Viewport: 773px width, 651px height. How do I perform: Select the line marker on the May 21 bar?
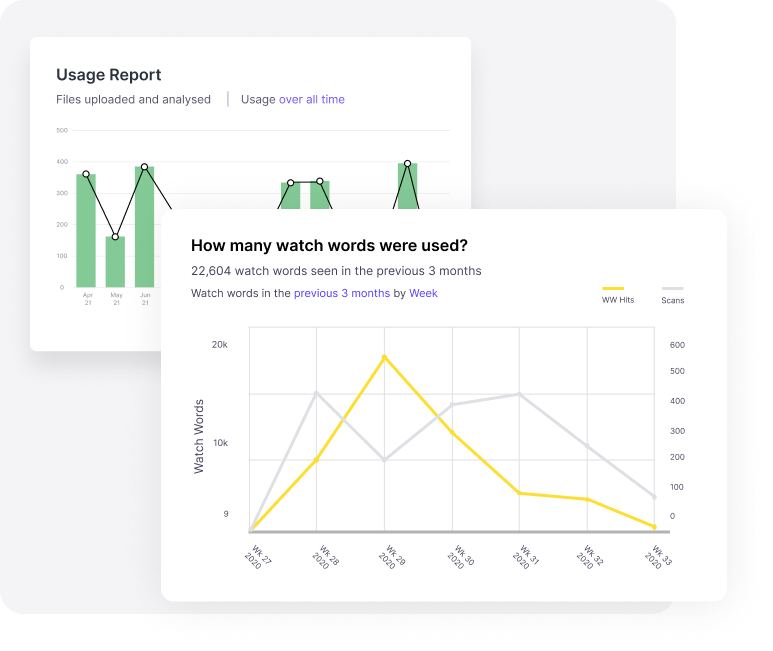(115, 237)
